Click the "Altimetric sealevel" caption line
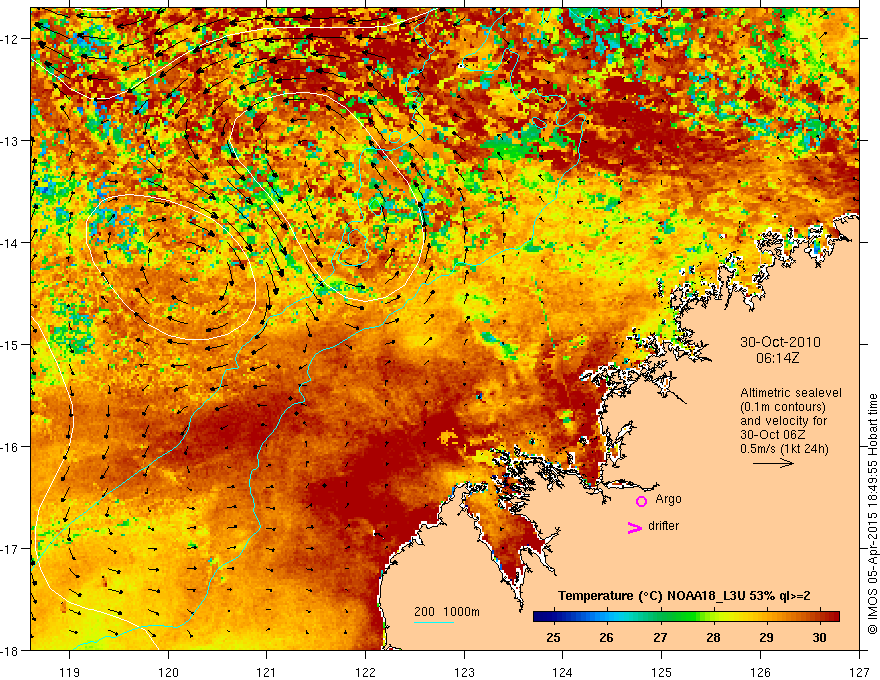Screen dimensions: 880x680 [x=790, y=393]
